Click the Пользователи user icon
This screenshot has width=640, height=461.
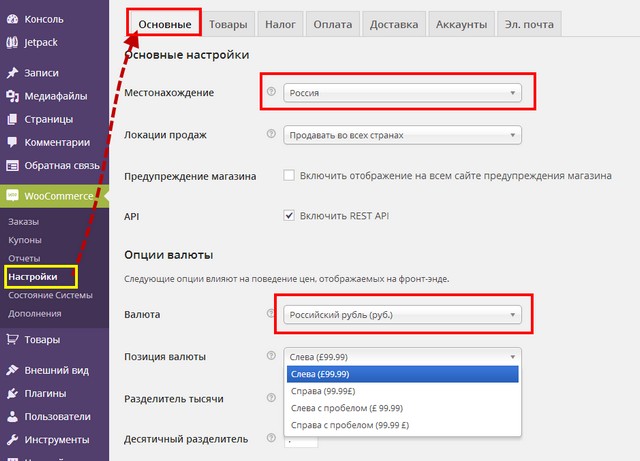click(13, 416)
